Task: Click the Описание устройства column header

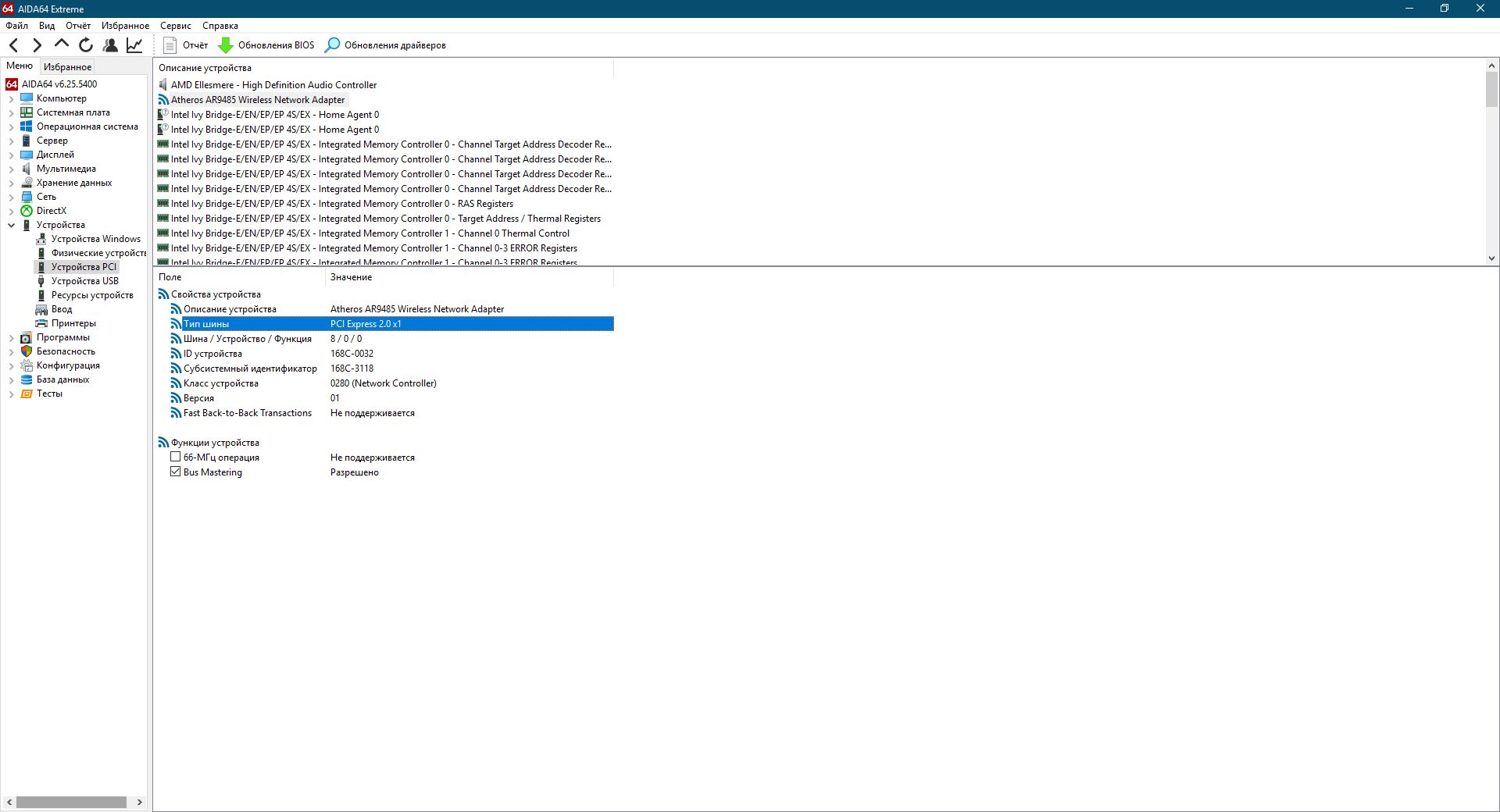Action: point(384,68)
